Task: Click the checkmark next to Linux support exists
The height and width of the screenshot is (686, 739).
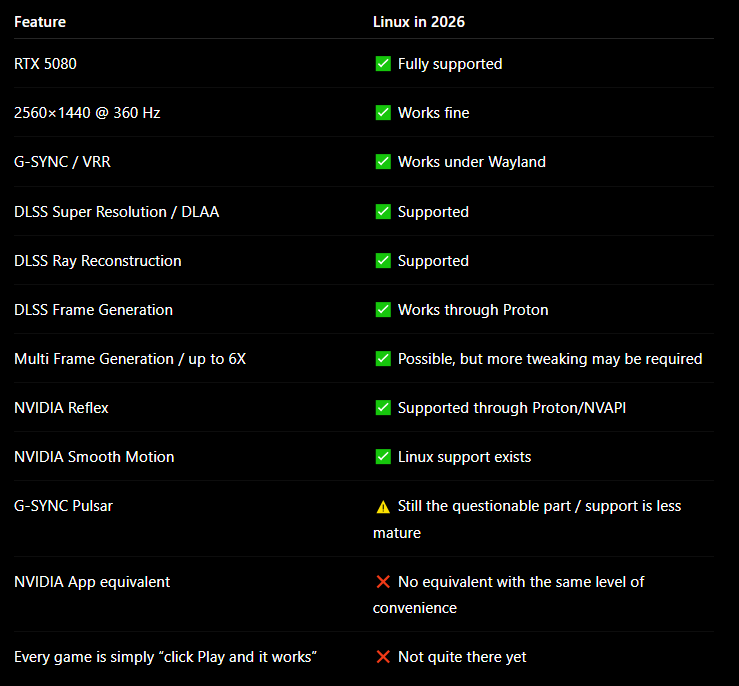Action: coord(383,457)
